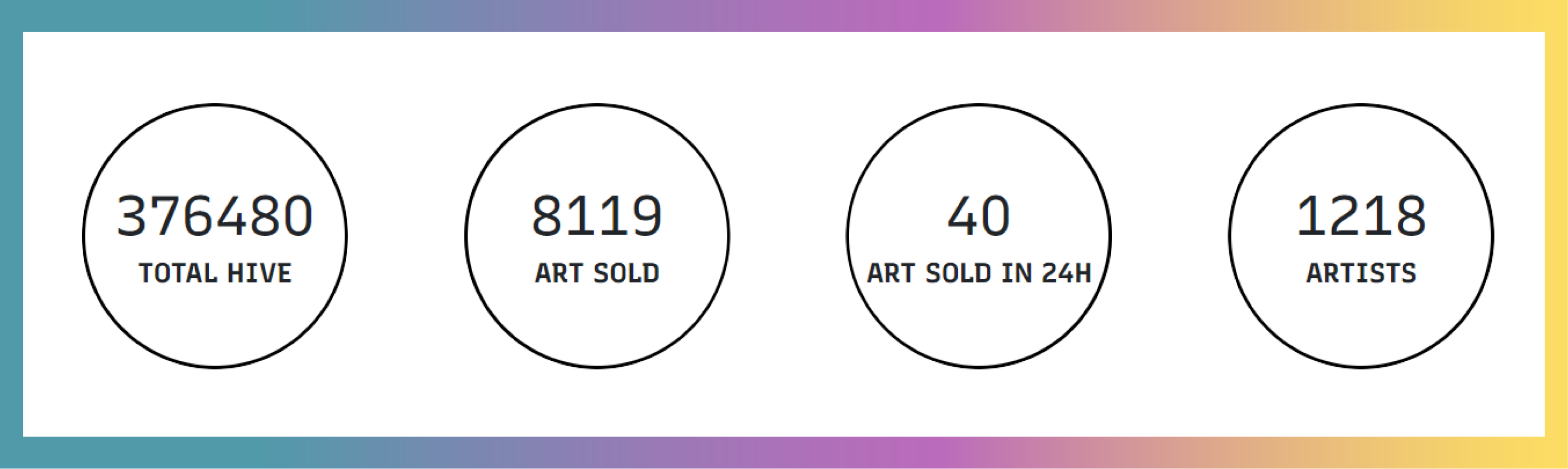The image size is (1568, 469).
Task: Click the teal left border edge
Action: coord(11,234)
